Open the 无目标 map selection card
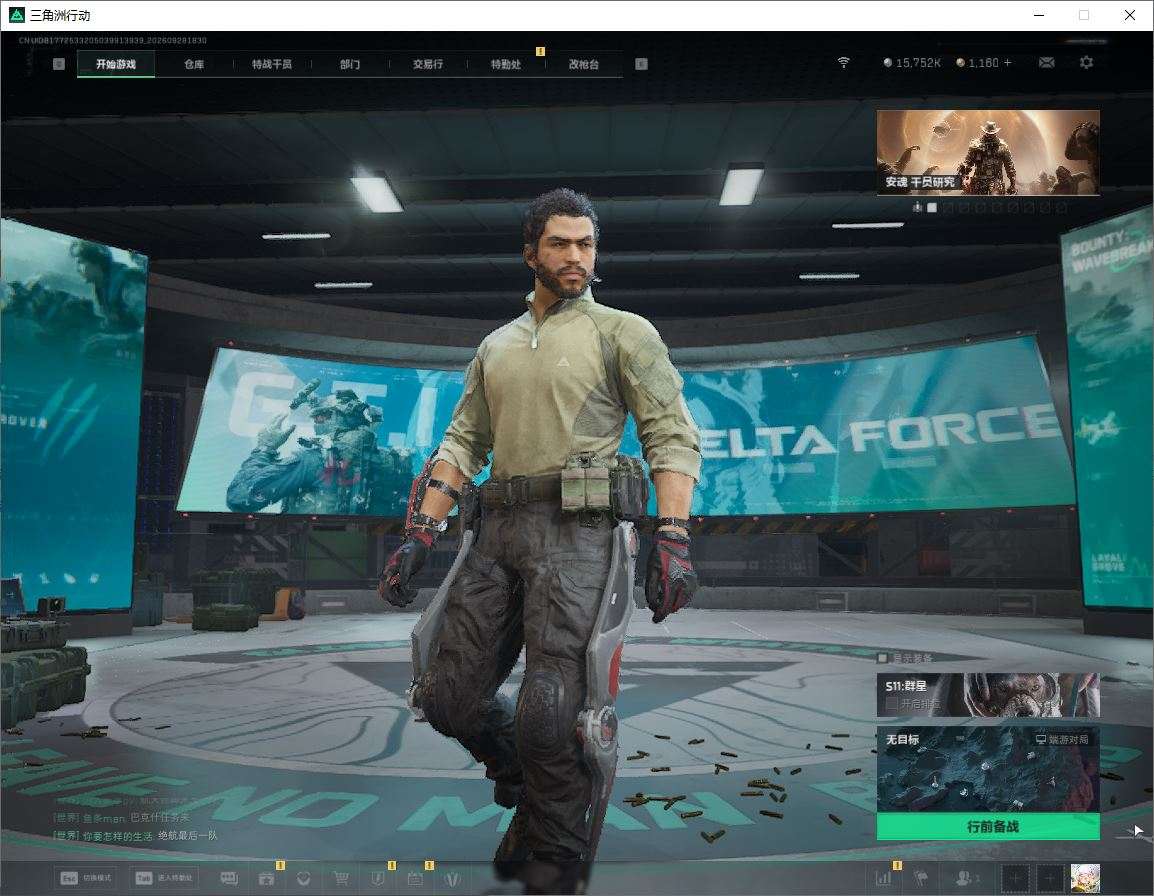 click(x=988, y=769)
